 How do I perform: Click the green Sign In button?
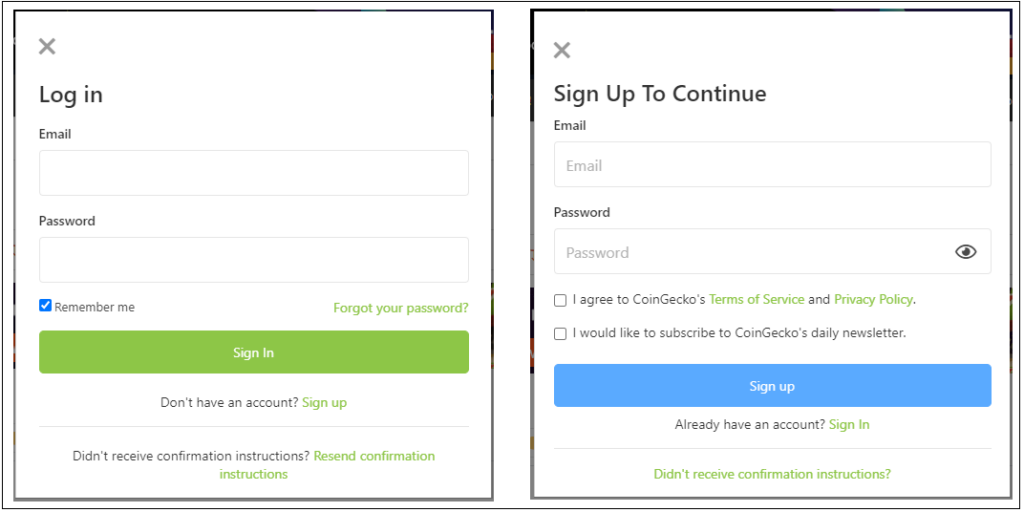[254, 352]
